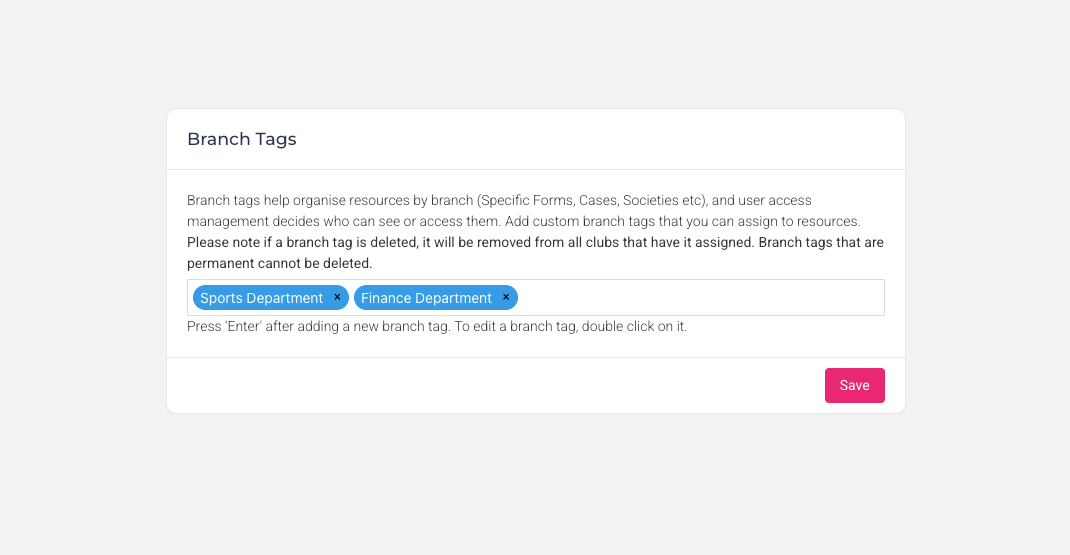Click the word 'Finance' in the second tag
The height and width of the screenshot is (555, 1070).
(x=386, y=298)
